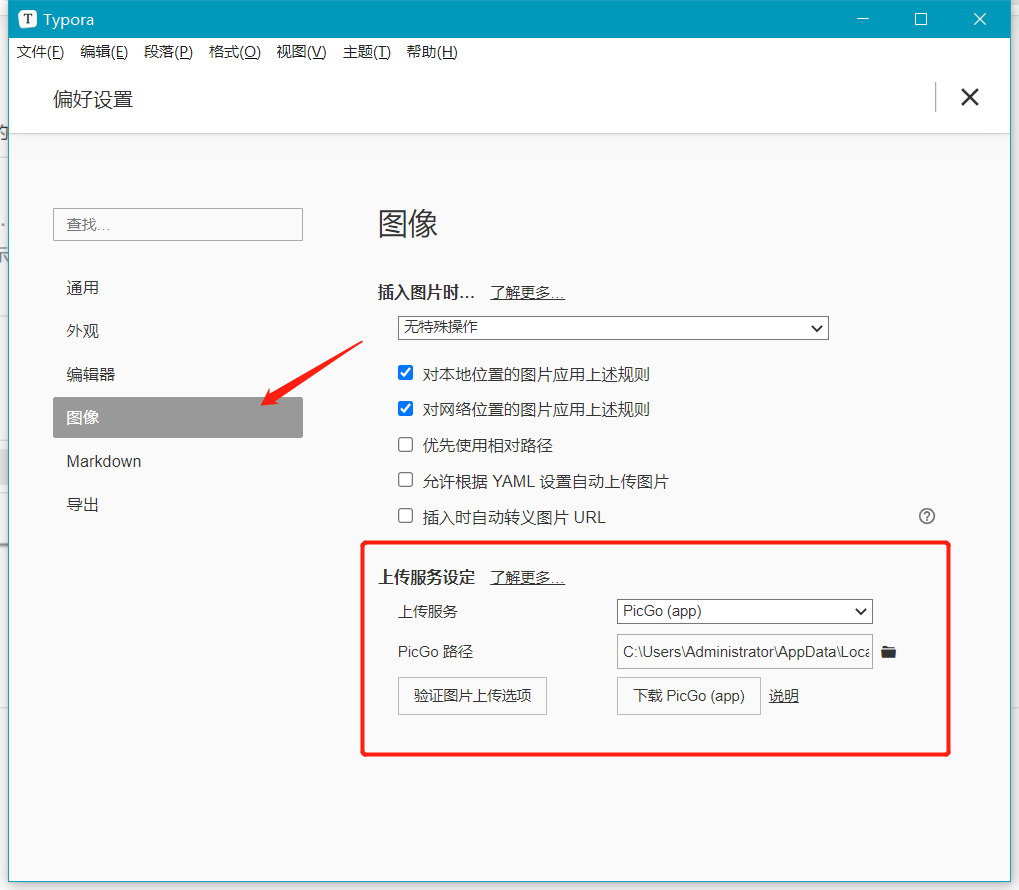Open 了解更多 link beside 上传服务设定

(527, 577)
